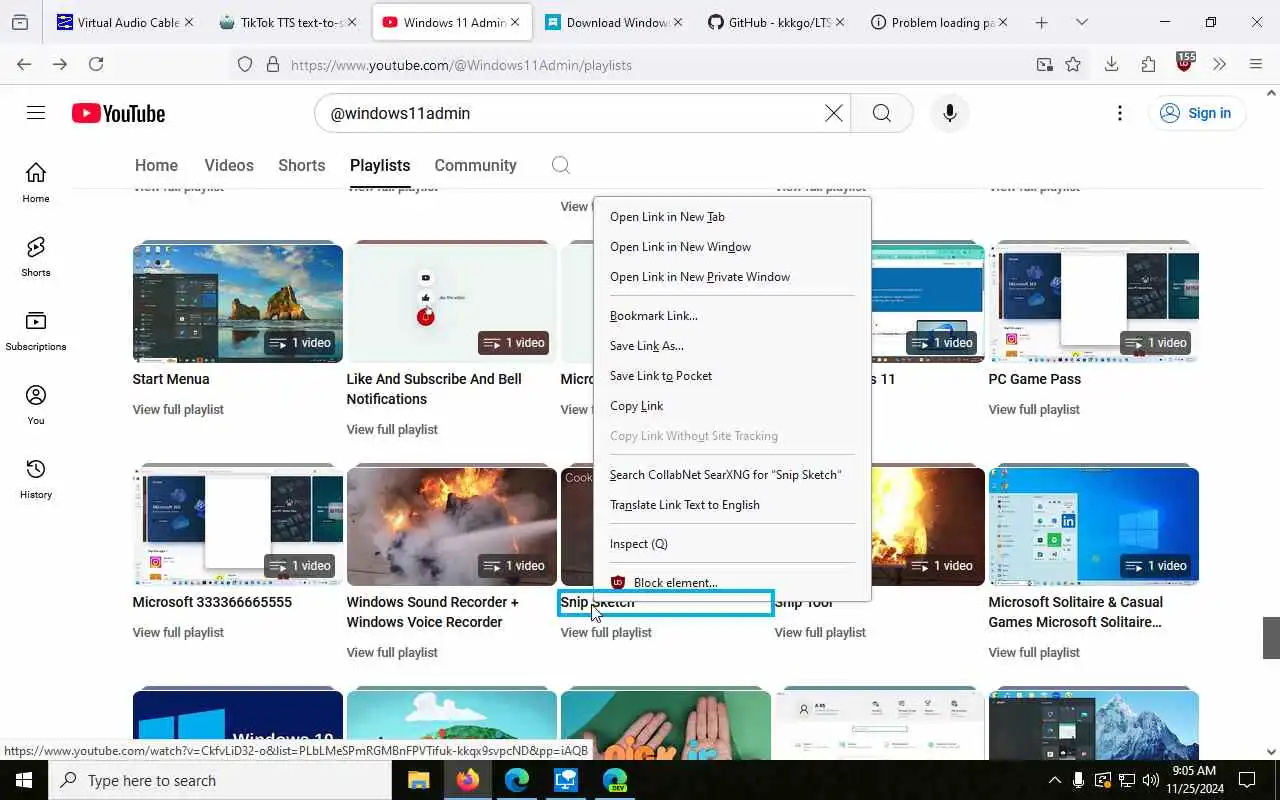
Task: Choose Inspect (Q) from context menu
Action: click(x=732, y=543)
